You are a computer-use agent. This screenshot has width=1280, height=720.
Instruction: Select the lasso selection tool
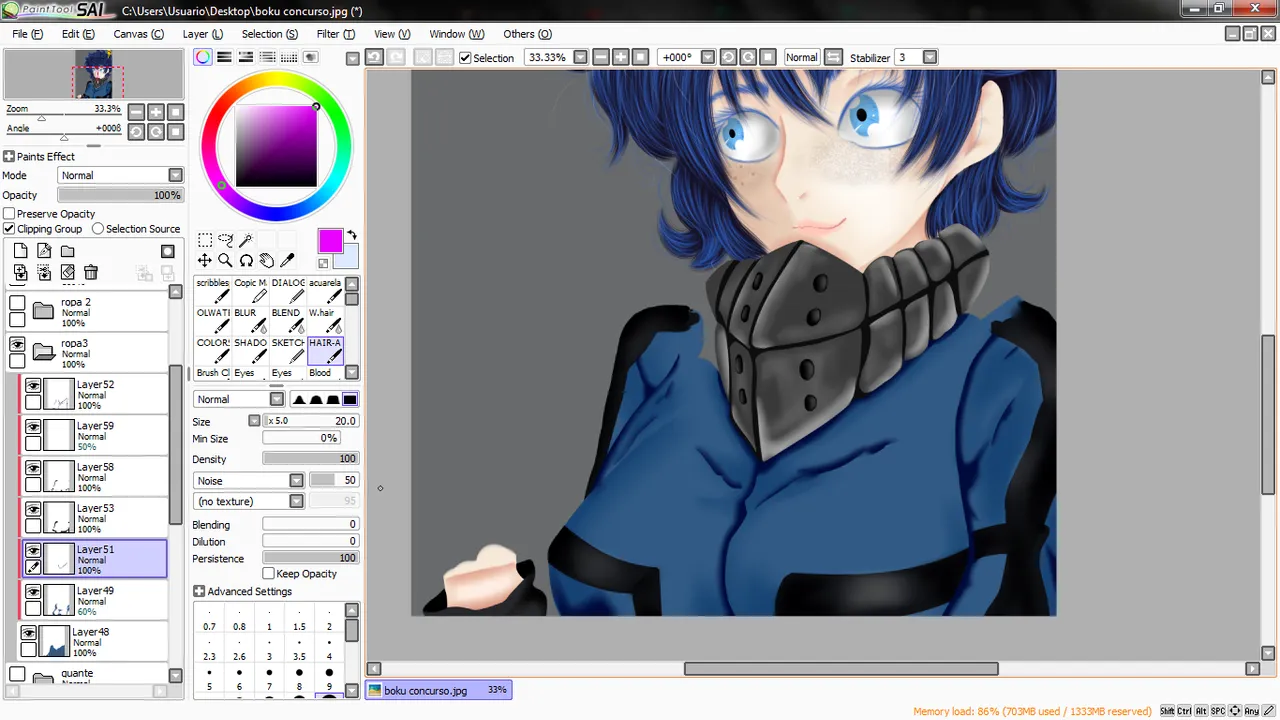pos(226,240)
